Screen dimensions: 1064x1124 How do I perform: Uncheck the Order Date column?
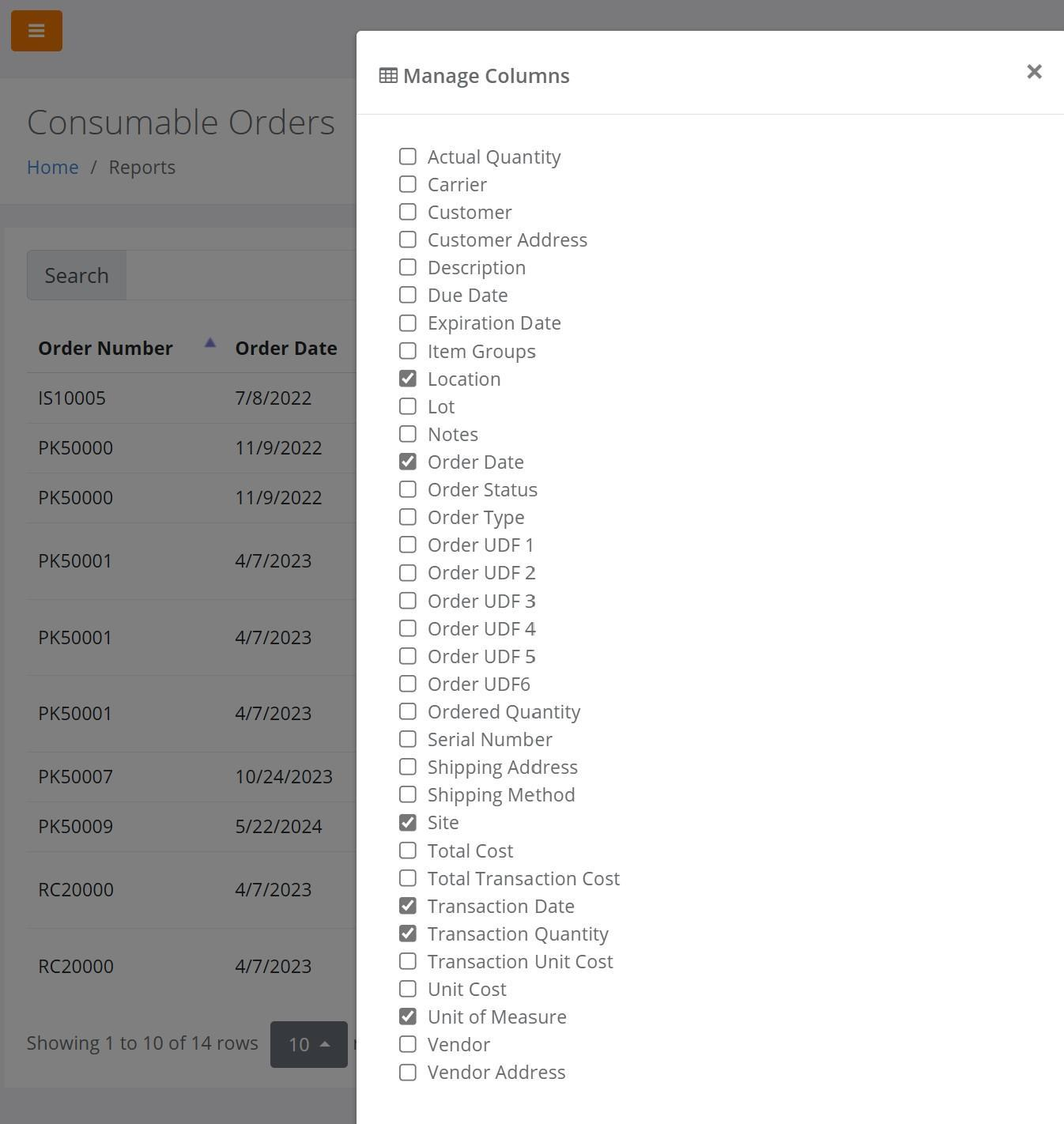point(408,462)
